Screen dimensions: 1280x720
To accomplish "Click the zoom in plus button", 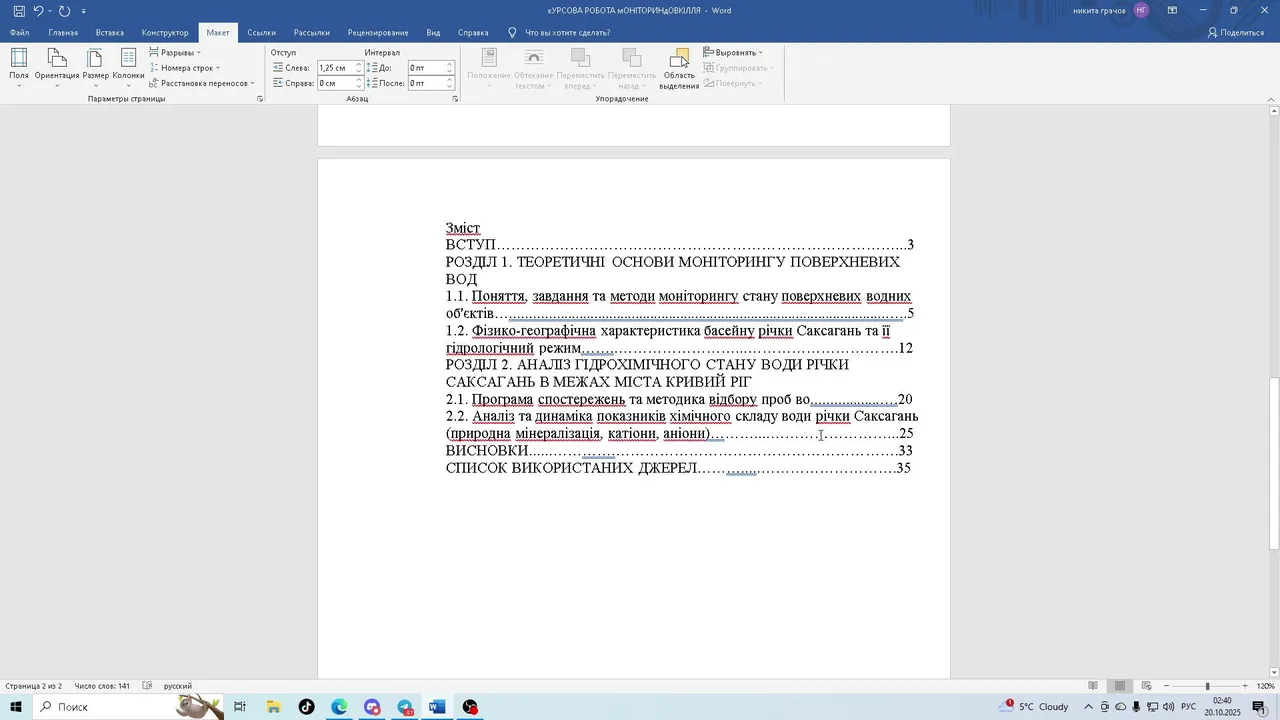I will pos(1245,686).
